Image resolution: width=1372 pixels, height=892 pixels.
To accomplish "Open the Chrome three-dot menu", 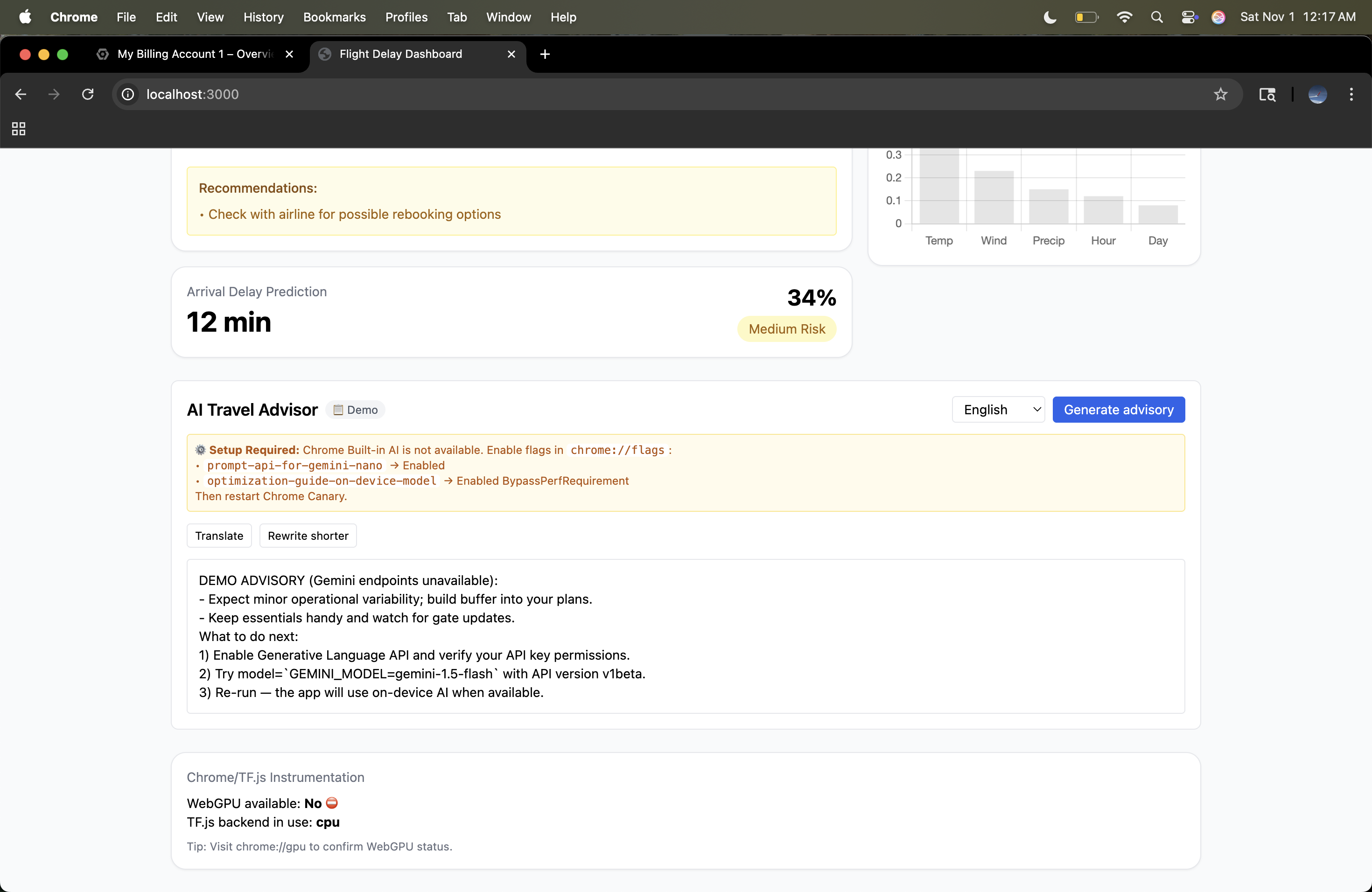I will (x=1351, y=94).
